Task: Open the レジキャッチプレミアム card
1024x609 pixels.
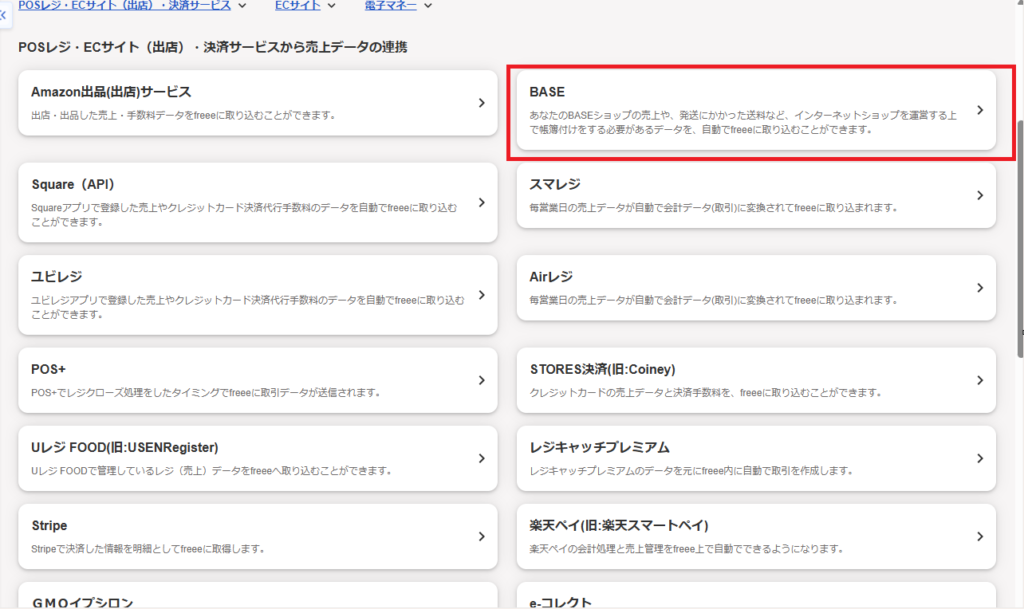Action: [x=756, y=458]
